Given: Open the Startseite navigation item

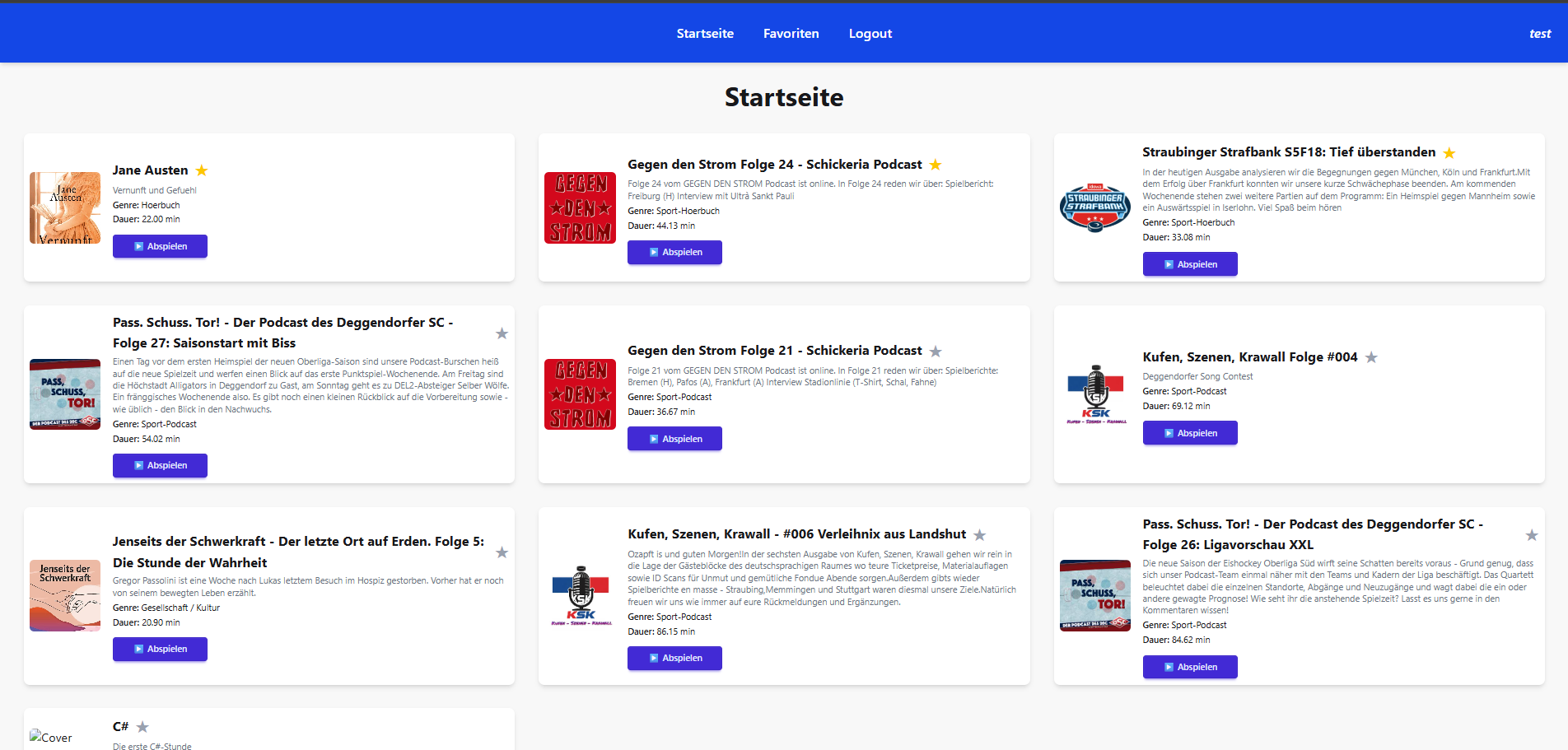Looking at the screenshot, I should click(705, 34).
